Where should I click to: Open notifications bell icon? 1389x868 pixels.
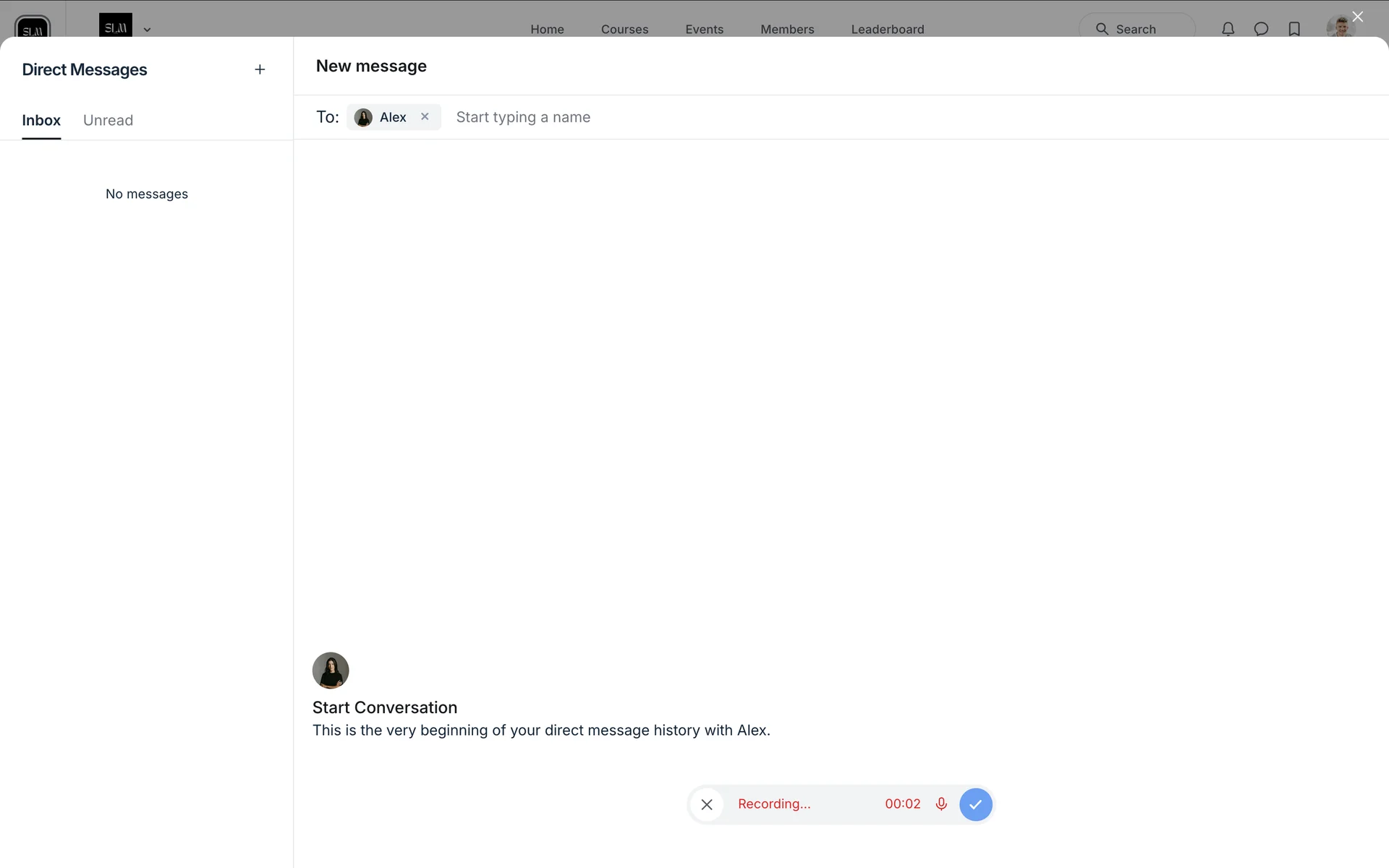tap(1228, 29)
